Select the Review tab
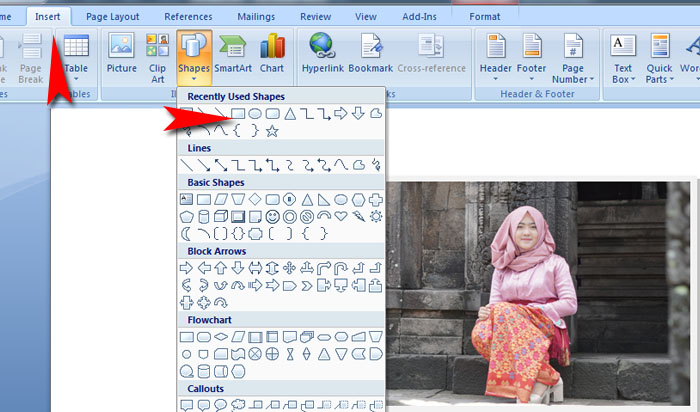 click(315, 17)
